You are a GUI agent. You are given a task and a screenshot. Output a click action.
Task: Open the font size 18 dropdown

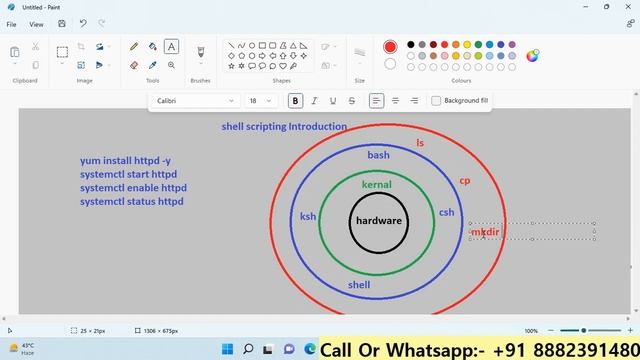pyautogui.click(x=260, y=101)
